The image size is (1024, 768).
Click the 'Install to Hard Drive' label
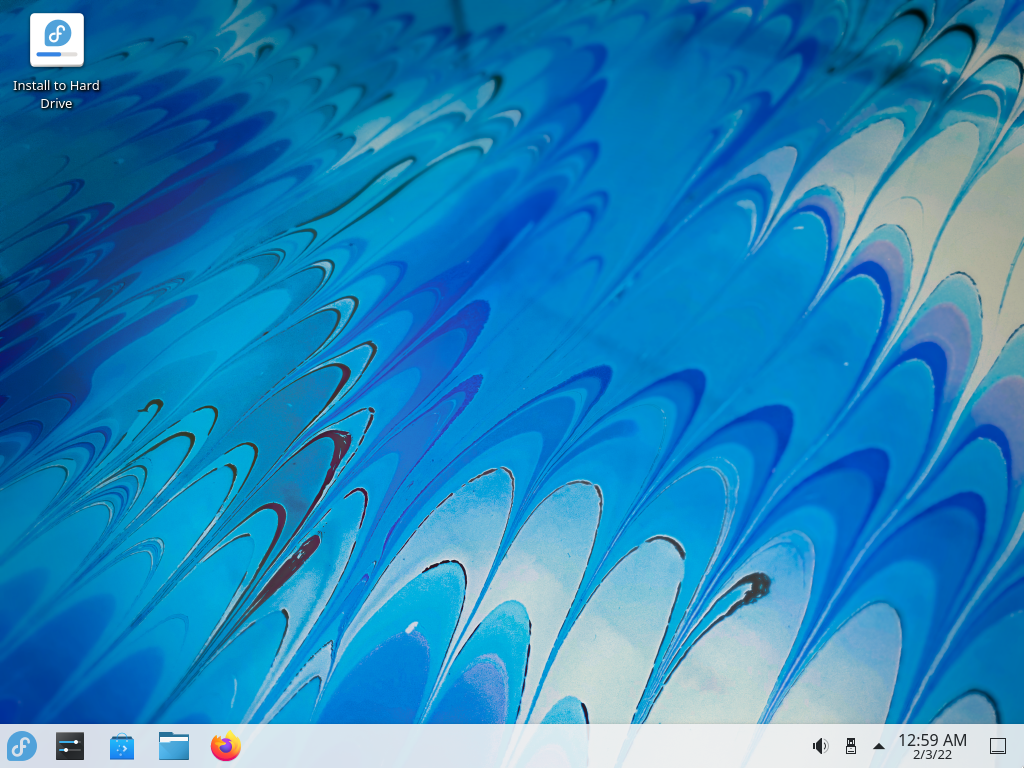[56, 95]
